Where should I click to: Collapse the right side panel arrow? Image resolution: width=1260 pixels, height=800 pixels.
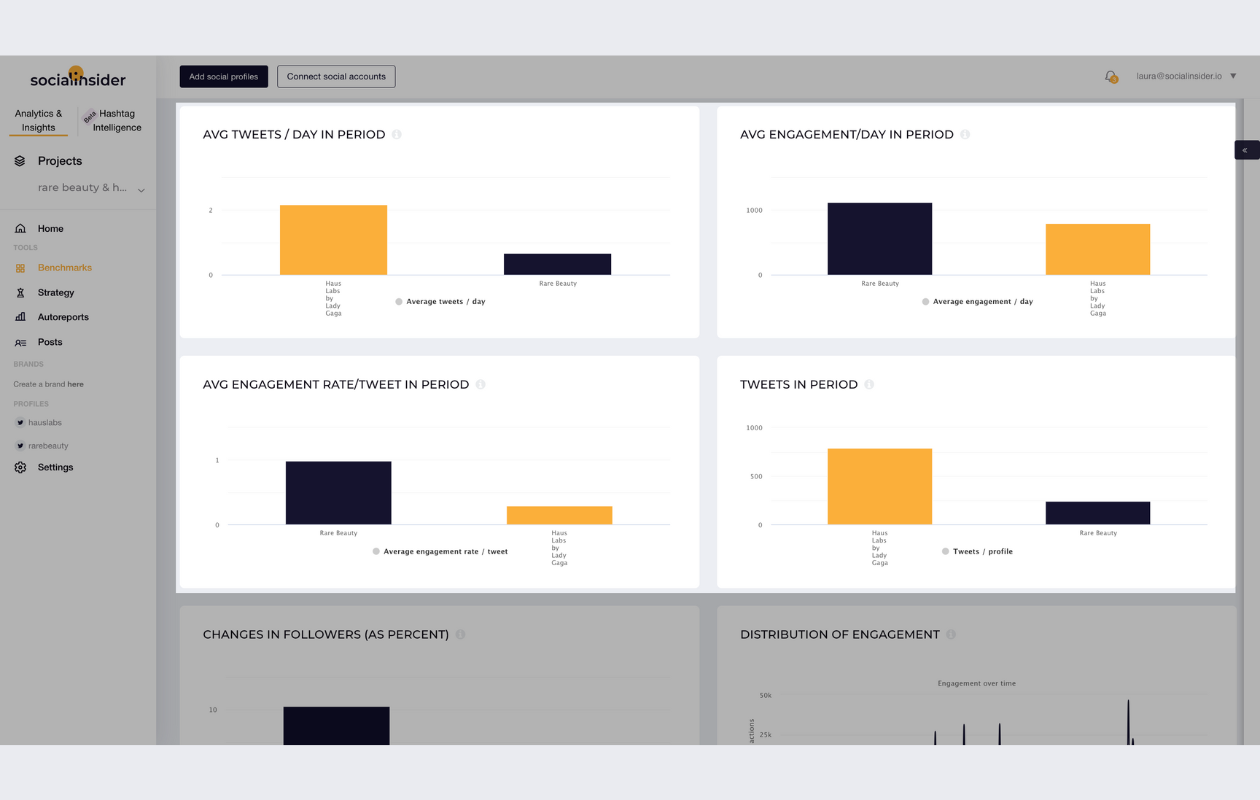point(1245,150)
